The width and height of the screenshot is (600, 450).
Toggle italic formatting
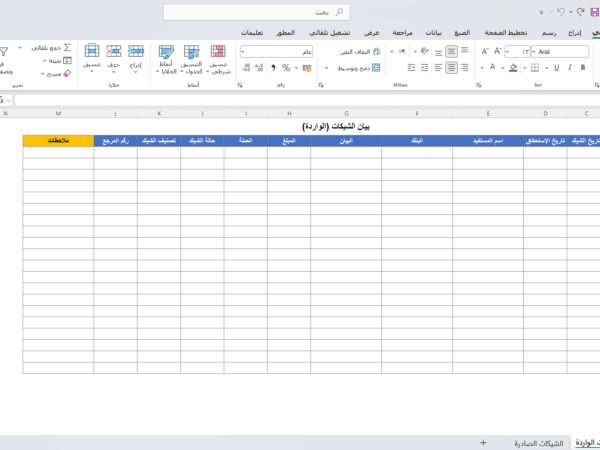pyautogui.click(x=571, y=68)
